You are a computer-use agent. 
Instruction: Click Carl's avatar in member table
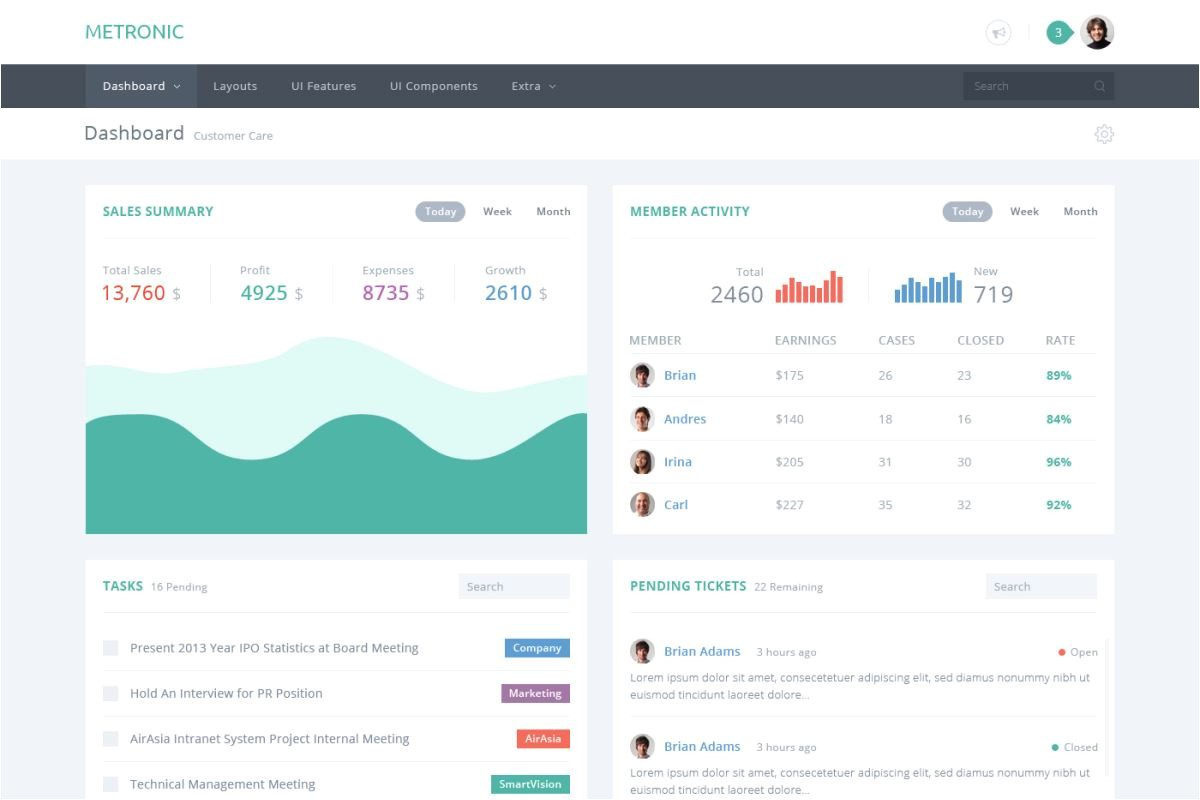tap(642, 505)
